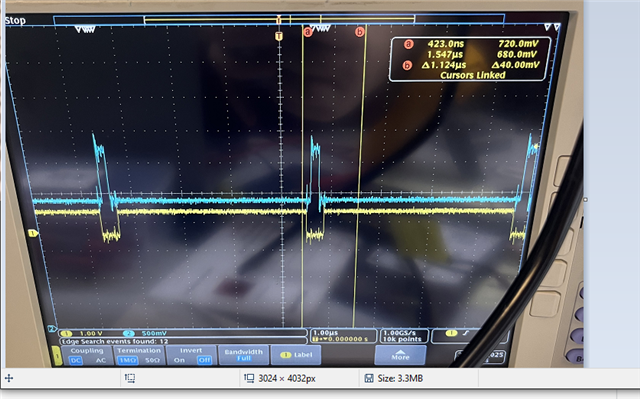Choose 1MΩ termination

coord(127,361)
